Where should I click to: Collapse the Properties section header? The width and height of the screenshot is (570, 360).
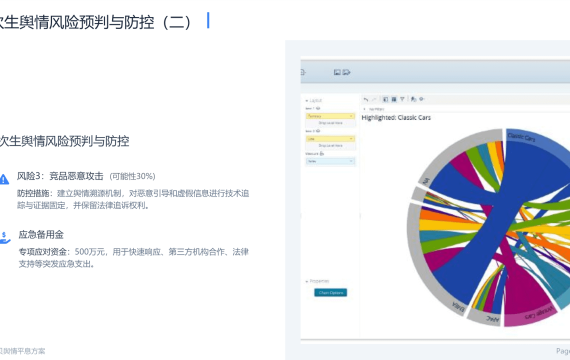coord(317,281)
